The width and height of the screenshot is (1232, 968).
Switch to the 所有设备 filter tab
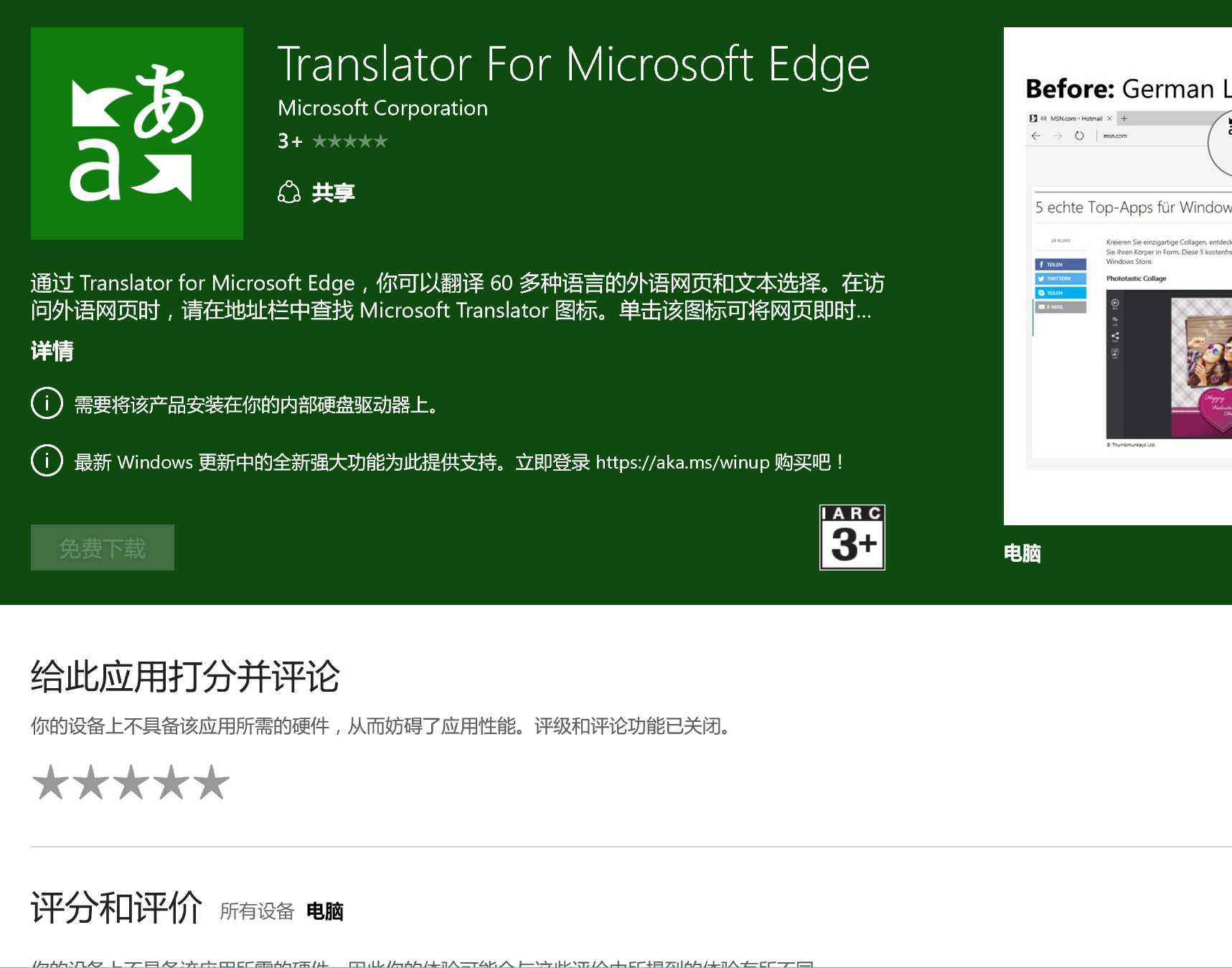(258, 911)
